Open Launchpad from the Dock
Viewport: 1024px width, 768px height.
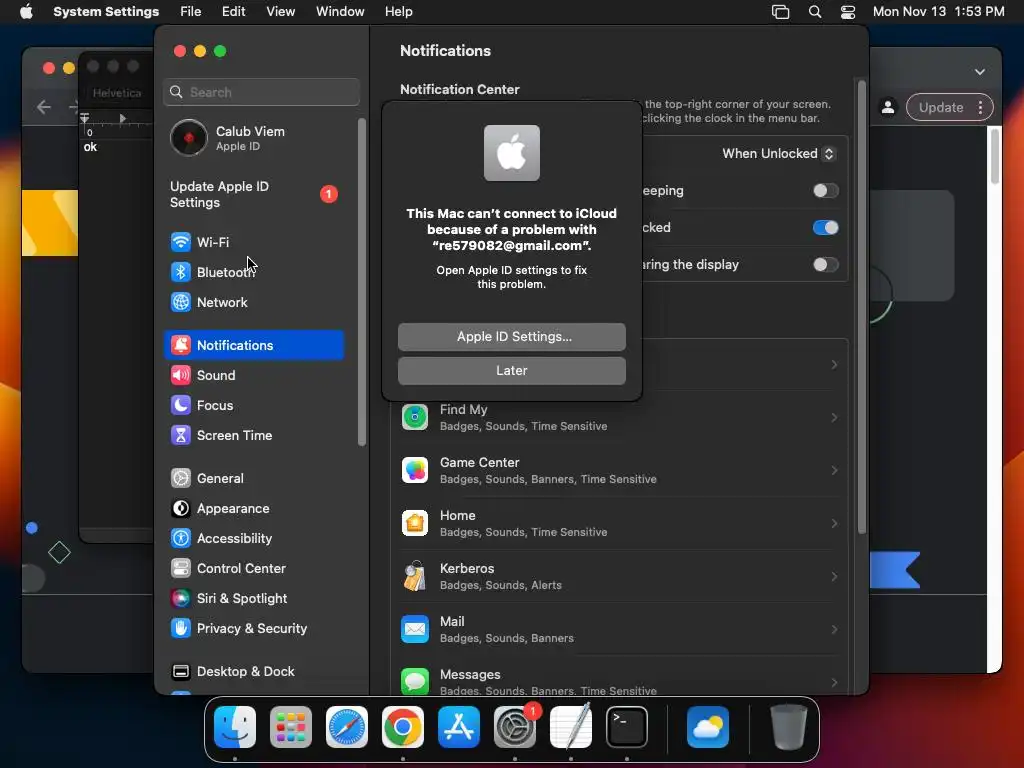tap(291, 727)
